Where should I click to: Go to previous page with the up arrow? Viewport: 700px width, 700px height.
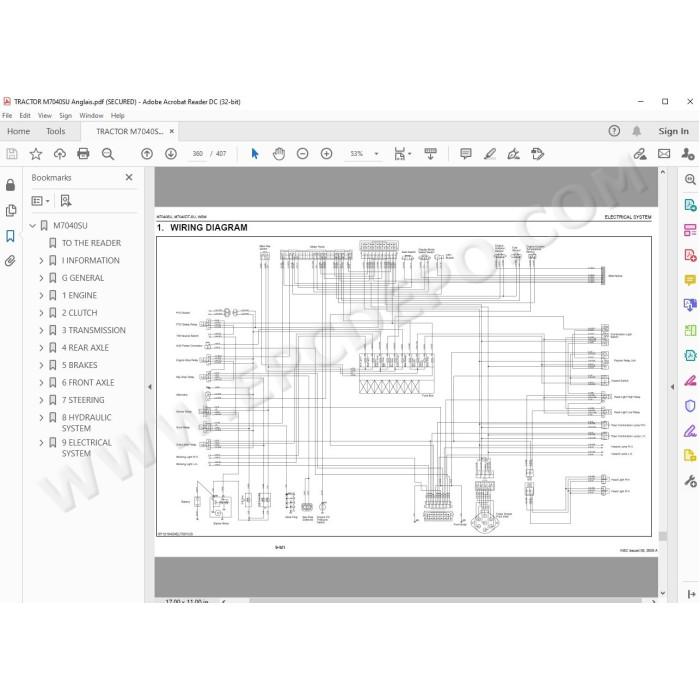coord(147,154)
